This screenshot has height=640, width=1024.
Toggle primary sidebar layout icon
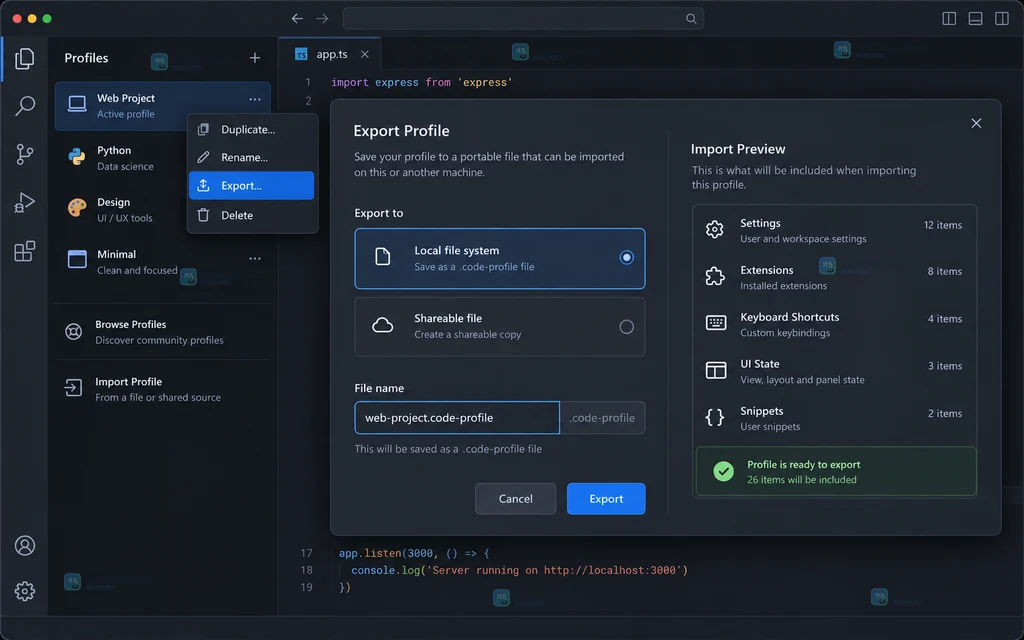pos(949,18)
